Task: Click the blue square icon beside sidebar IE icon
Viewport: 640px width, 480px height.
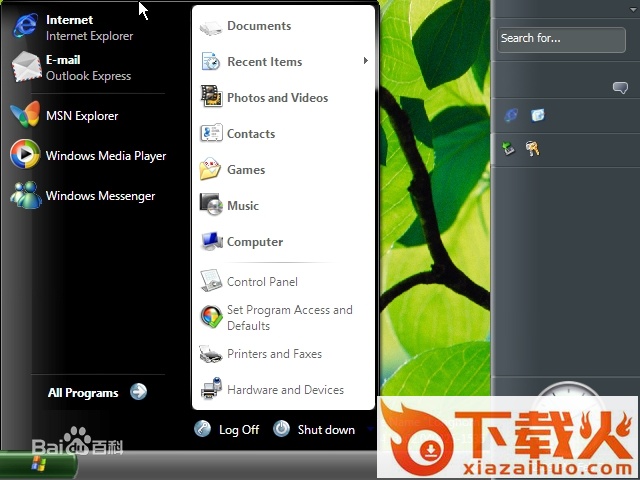Action: pos(538,115)
